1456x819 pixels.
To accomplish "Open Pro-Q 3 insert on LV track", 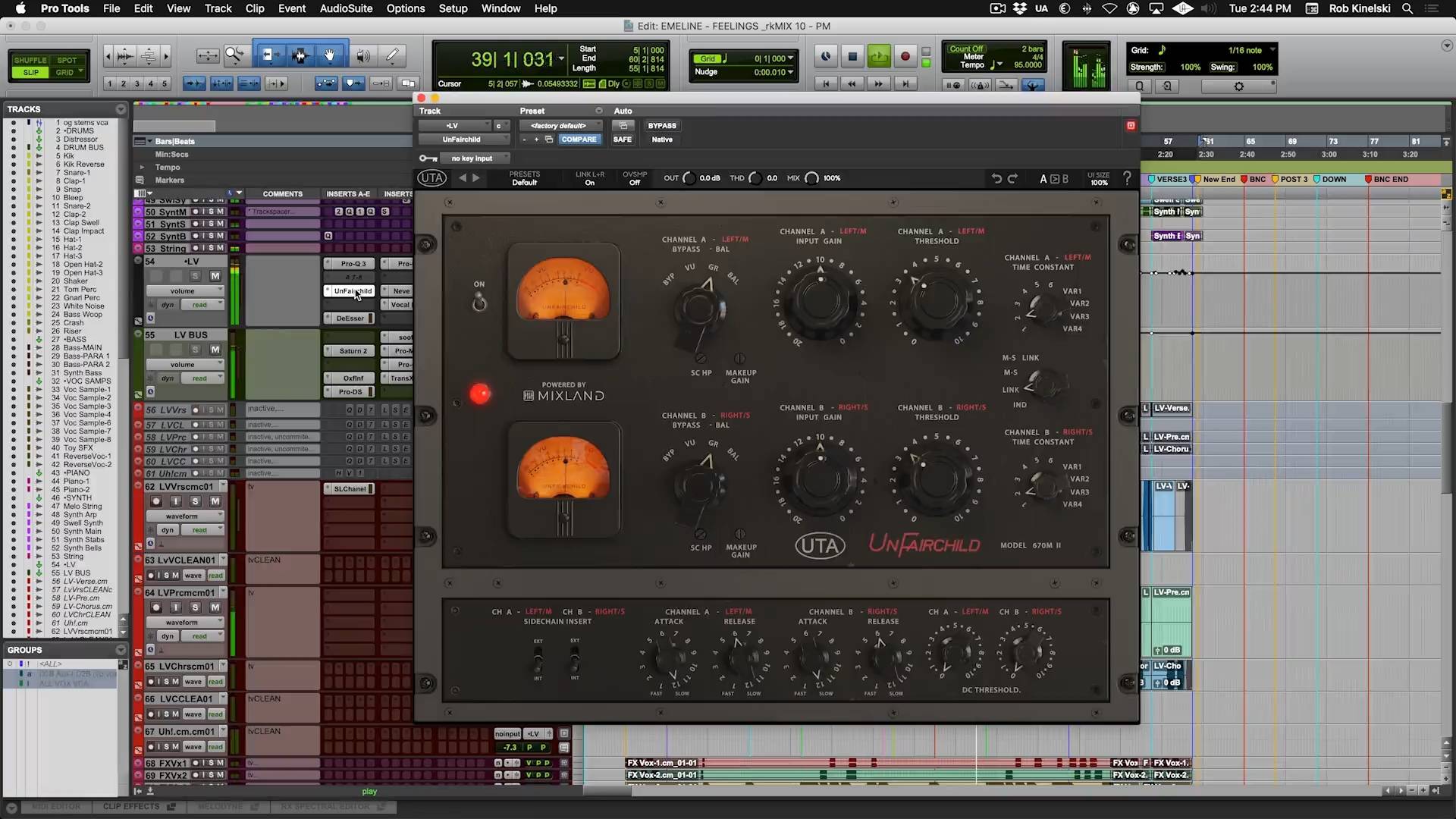I will [x=350, y=264].
